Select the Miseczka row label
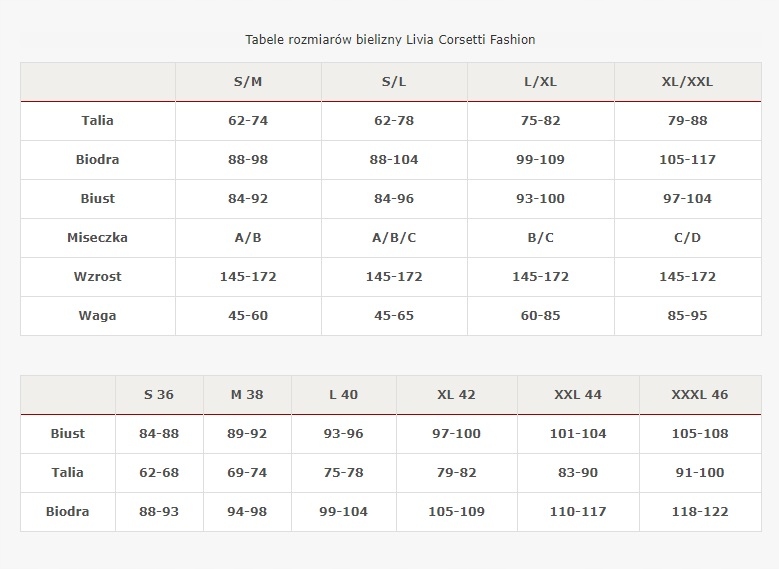The width and height of the screenshot is (779, 569). click(98, 238)
